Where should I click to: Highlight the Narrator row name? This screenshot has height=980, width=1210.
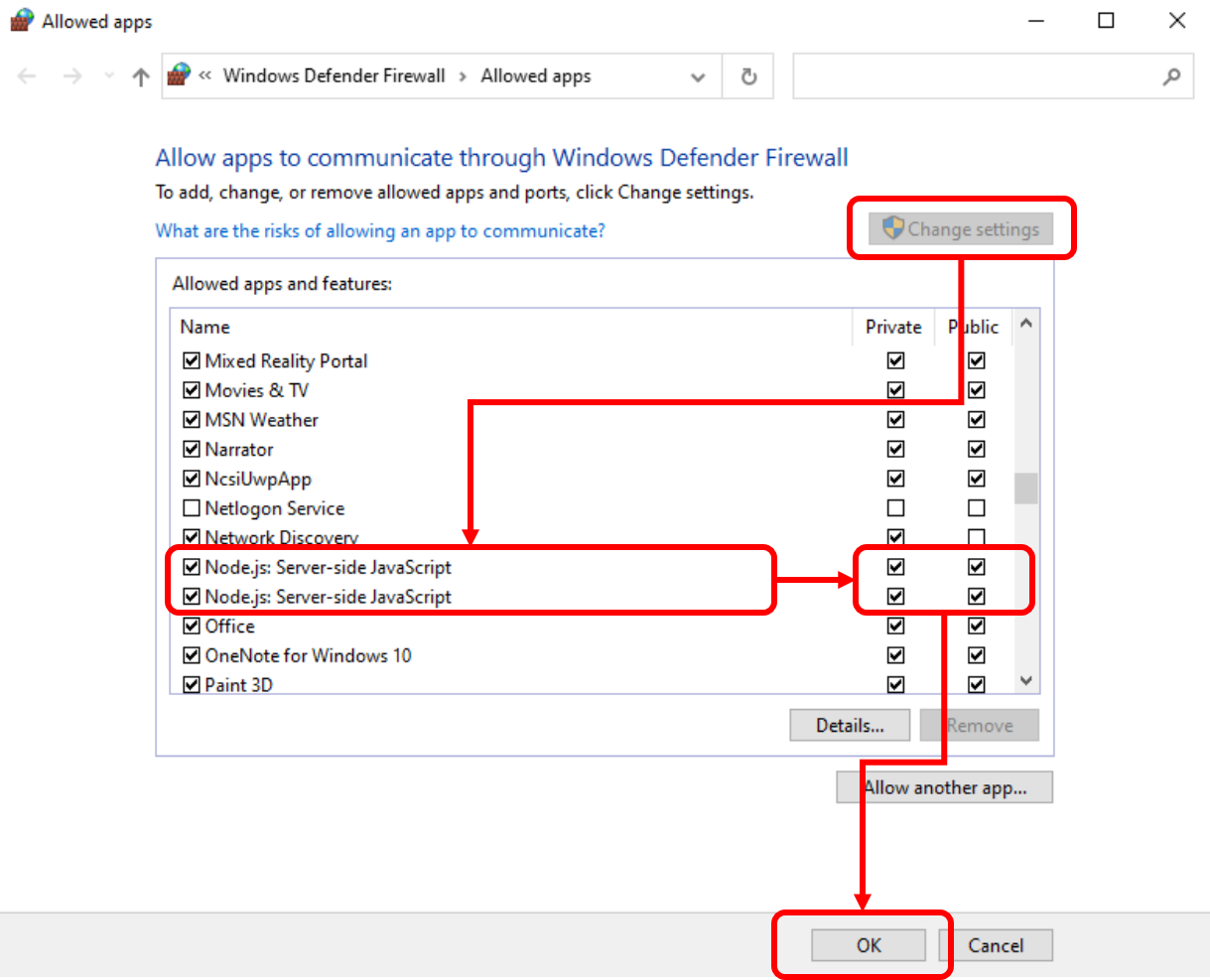click(239, 450)
